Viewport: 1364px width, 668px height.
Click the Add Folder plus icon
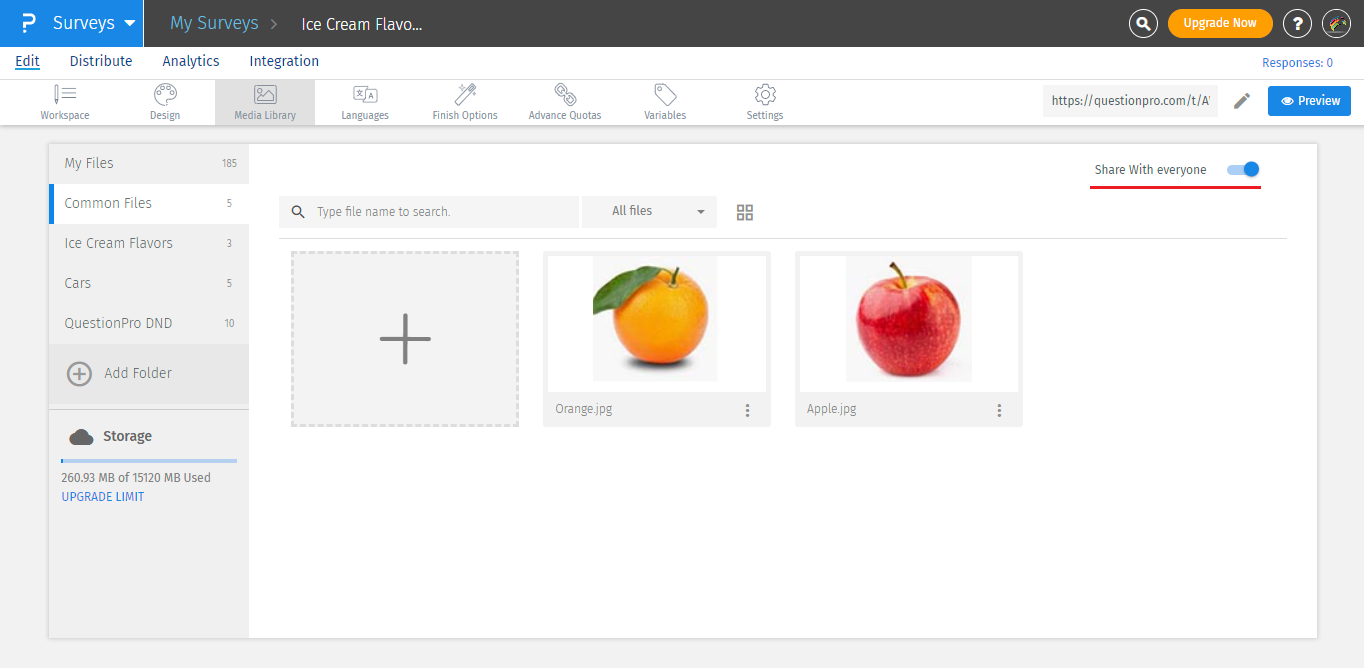(79, 374)
